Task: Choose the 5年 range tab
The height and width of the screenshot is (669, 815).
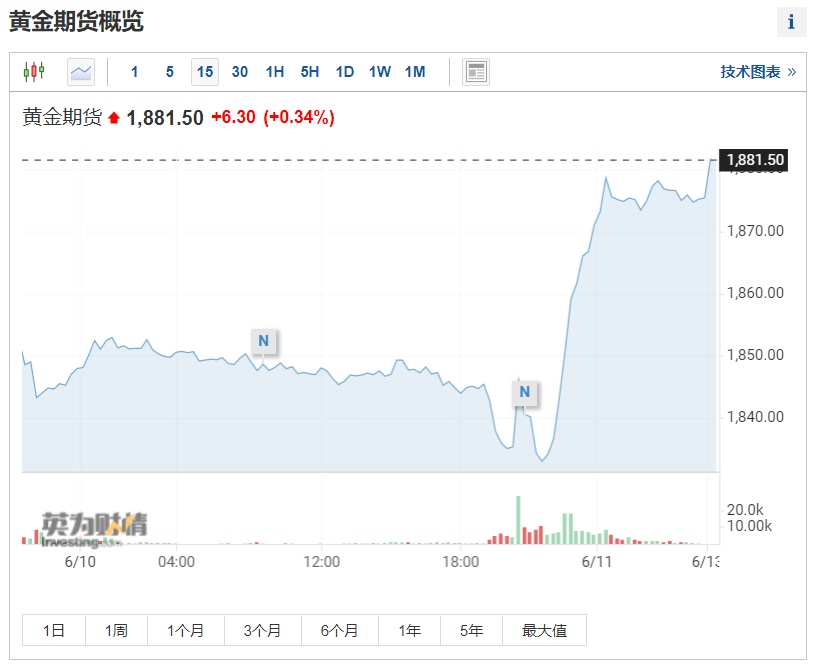Action: [x=471, y=630]
